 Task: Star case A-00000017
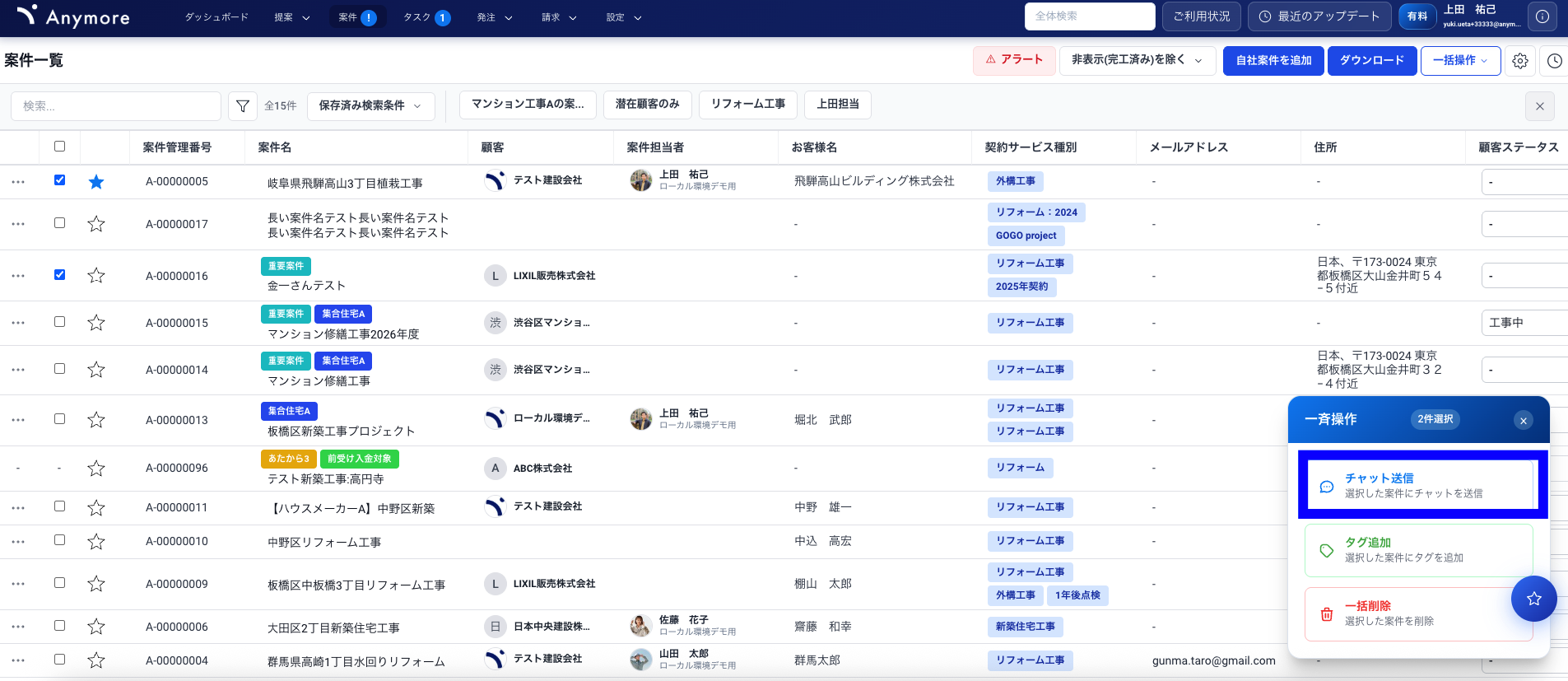click(x=96, y=224)
